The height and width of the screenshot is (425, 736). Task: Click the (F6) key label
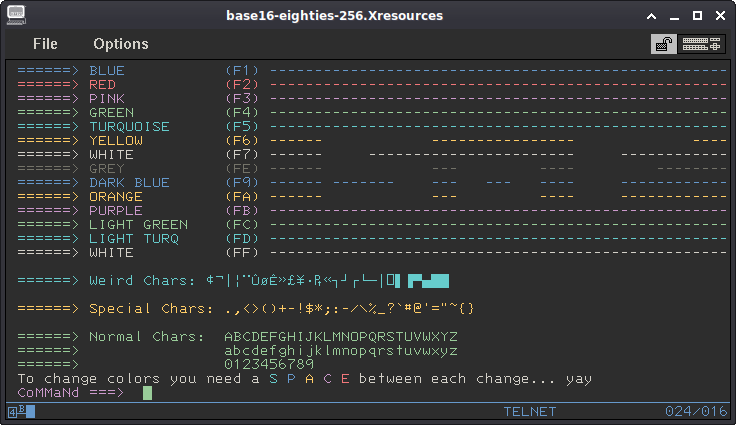[x=242, y=140]
